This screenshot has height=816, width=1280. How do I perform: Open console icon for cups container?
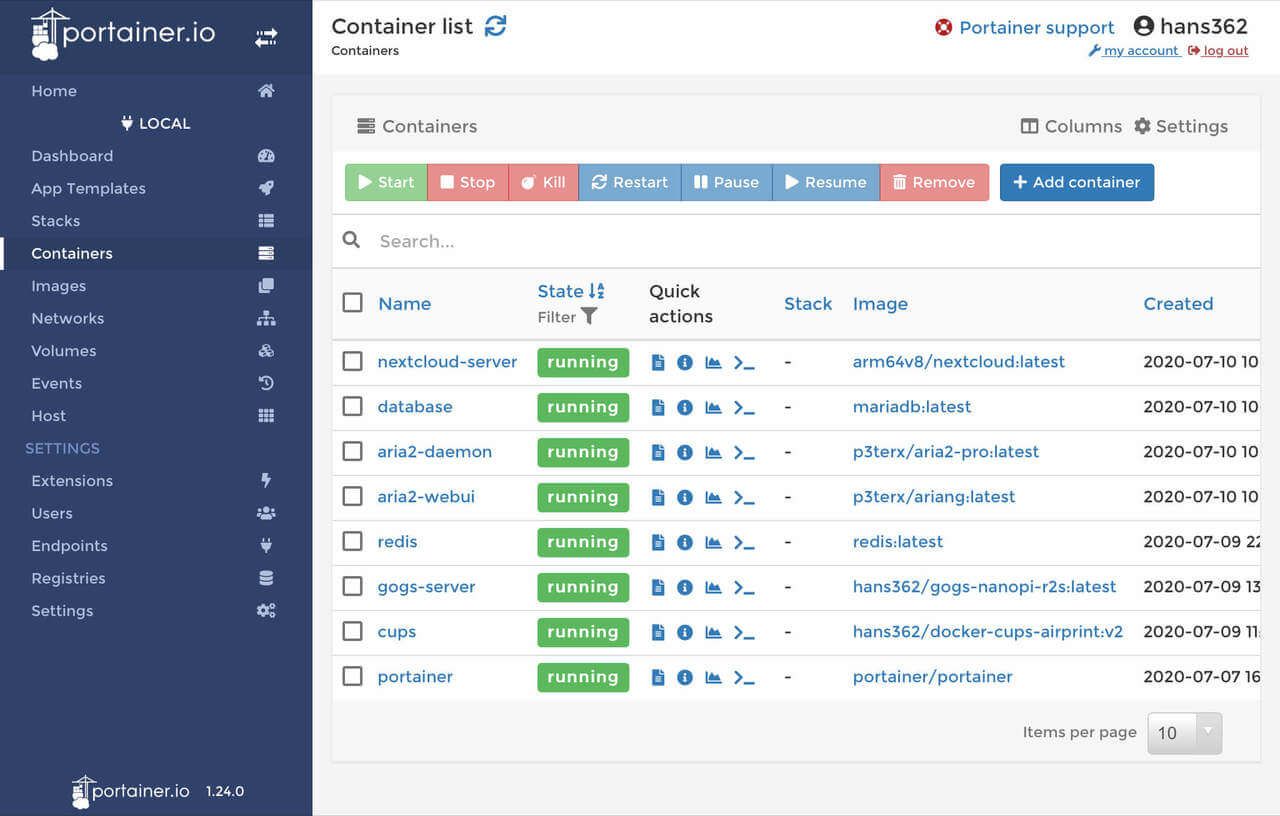(x=744, y=633)
